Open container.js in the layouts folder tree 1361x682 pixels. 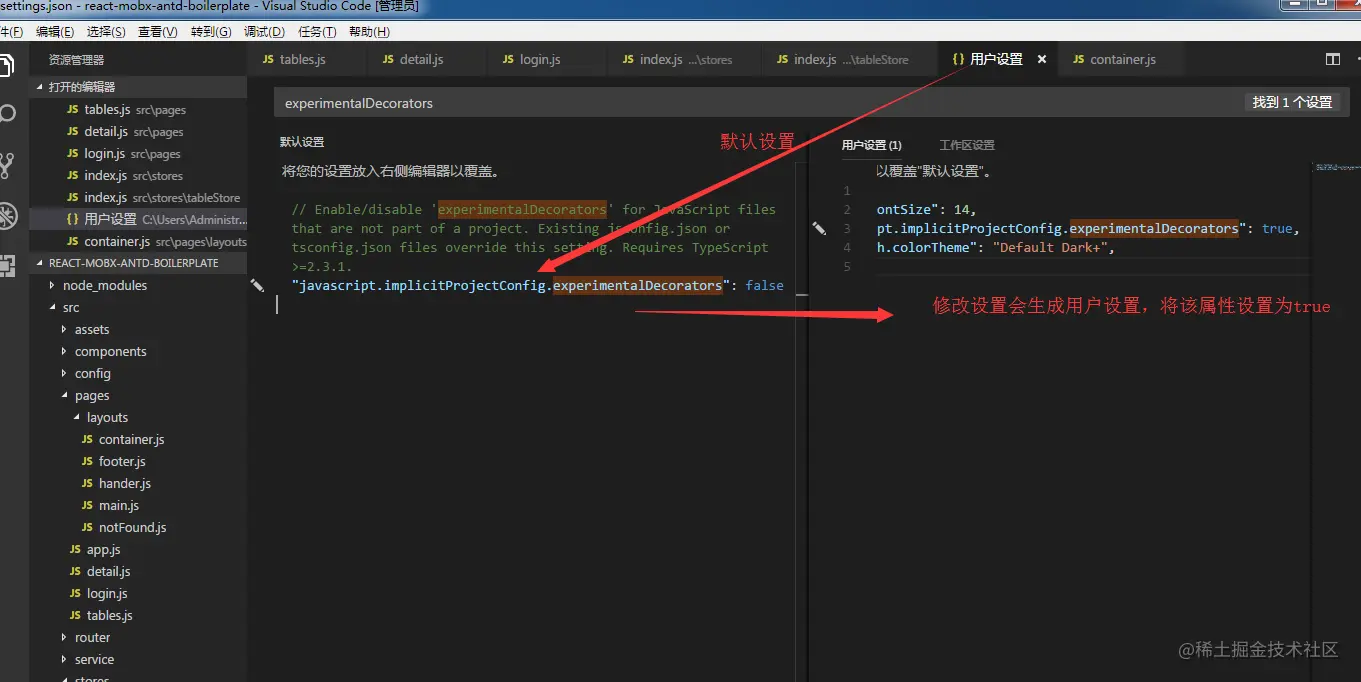point(138,440)
